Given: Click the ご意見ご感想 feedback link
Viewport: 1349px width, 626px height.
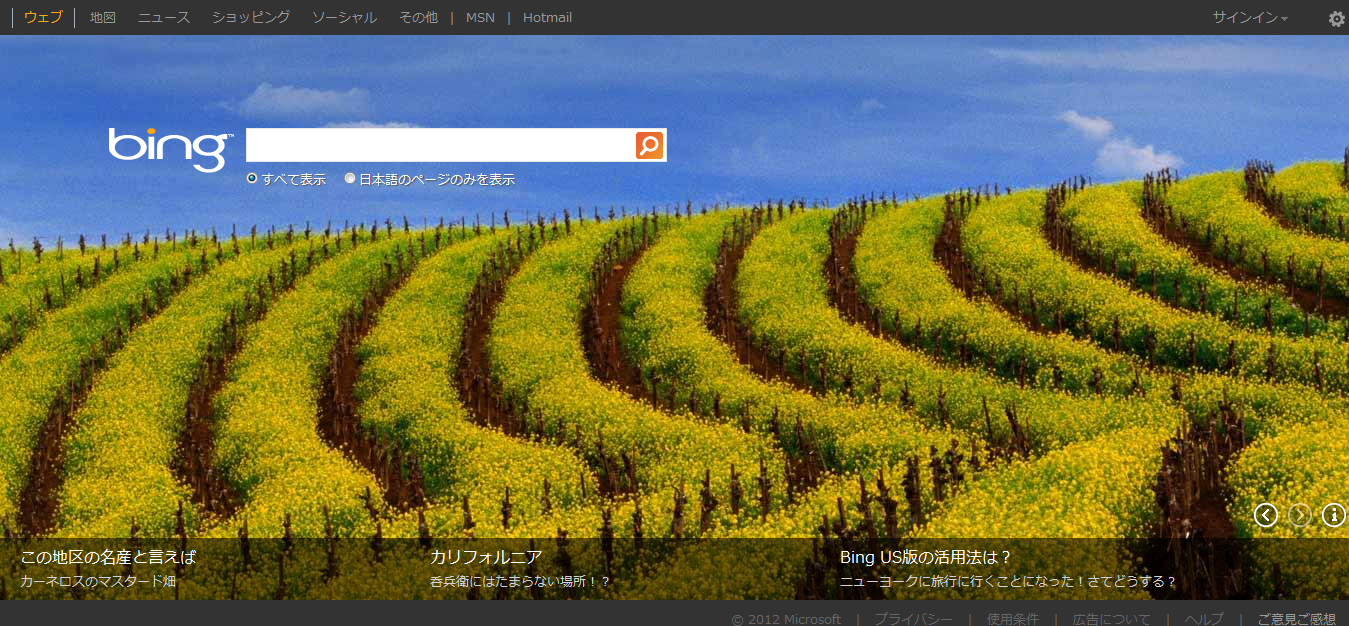Looking at the screenshot, I should click(1296, 619).
